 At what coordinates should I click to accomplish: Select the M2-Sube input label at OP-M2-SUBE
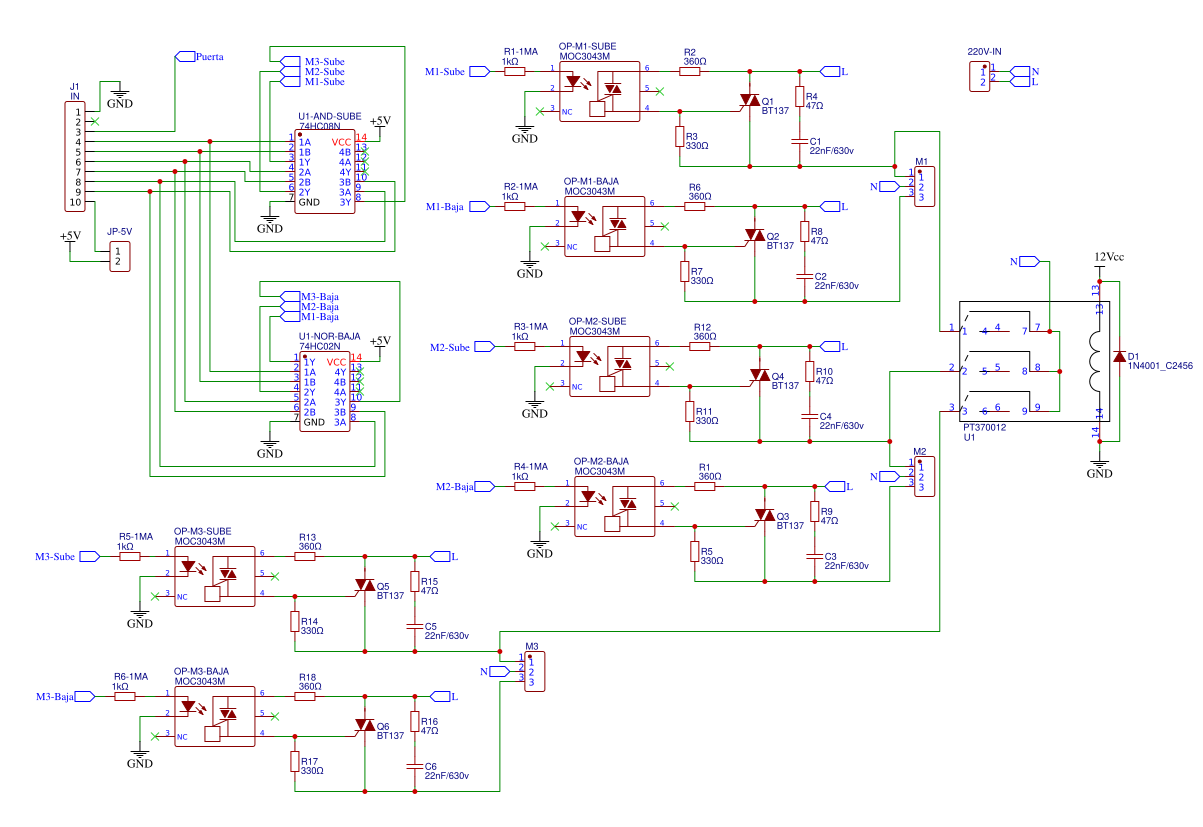point(462,346)
